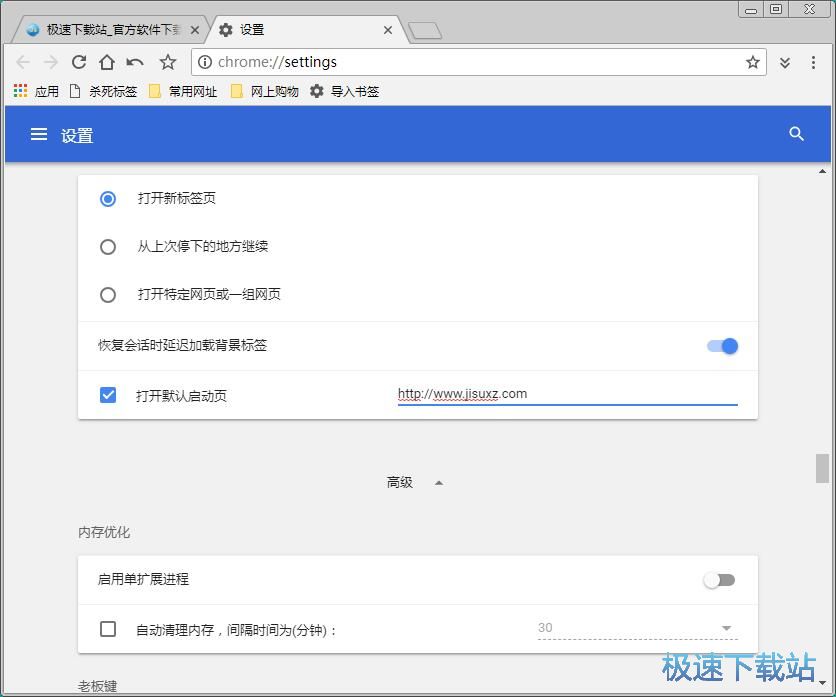The height and width of the screenshot is (697, 836).
Task: Click the star icon left of the address bar
Action: [168, 62]
